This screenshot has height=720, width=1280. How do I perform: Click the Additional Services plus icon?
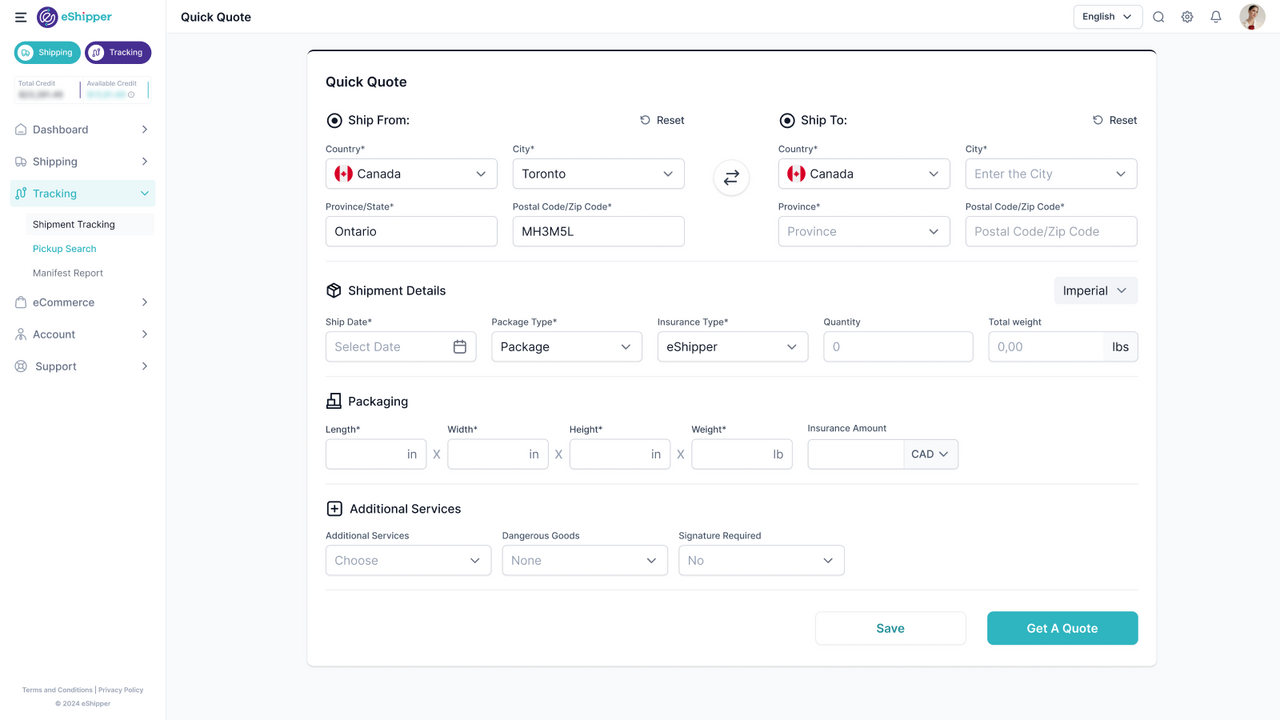[334, 509]
